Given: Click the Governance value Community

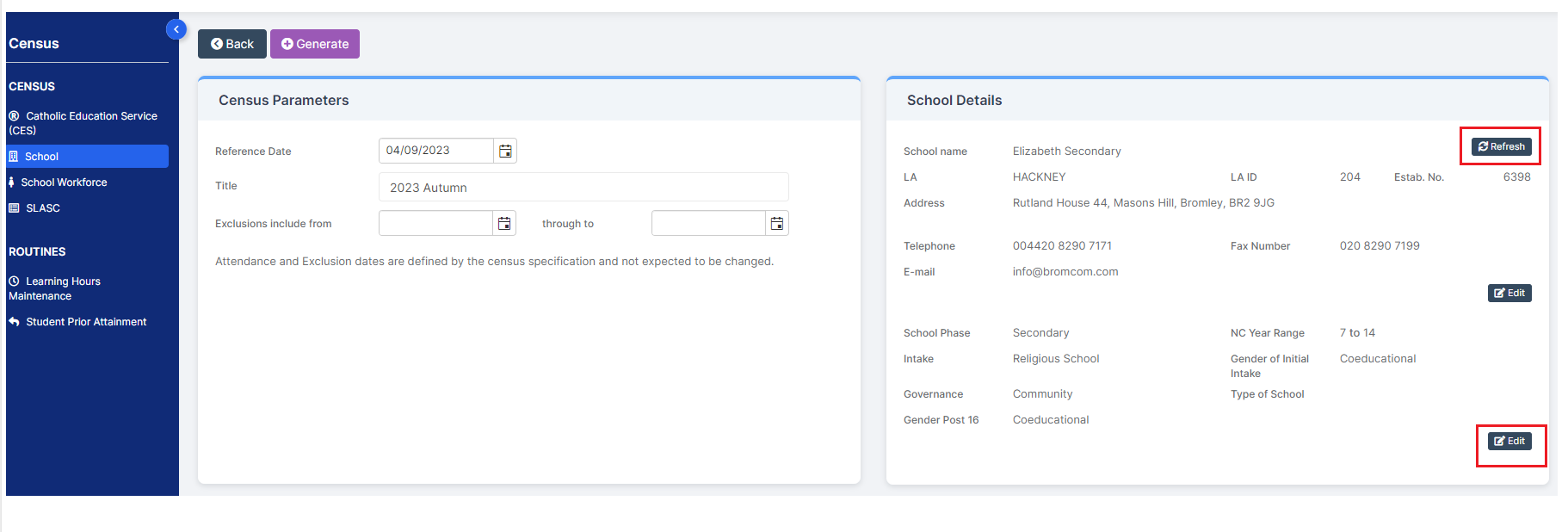Looking at the screenshot, I should click(x=1042, y=393).
